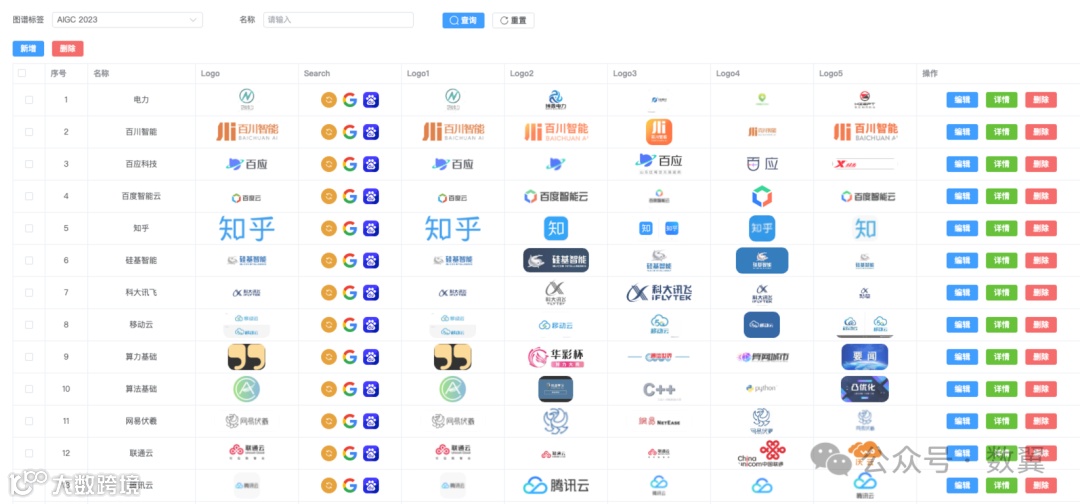Click the 百川智能 app icon under Logo3
The height and width of the screenshot is (504, 1080).
[x=658, y=132]
